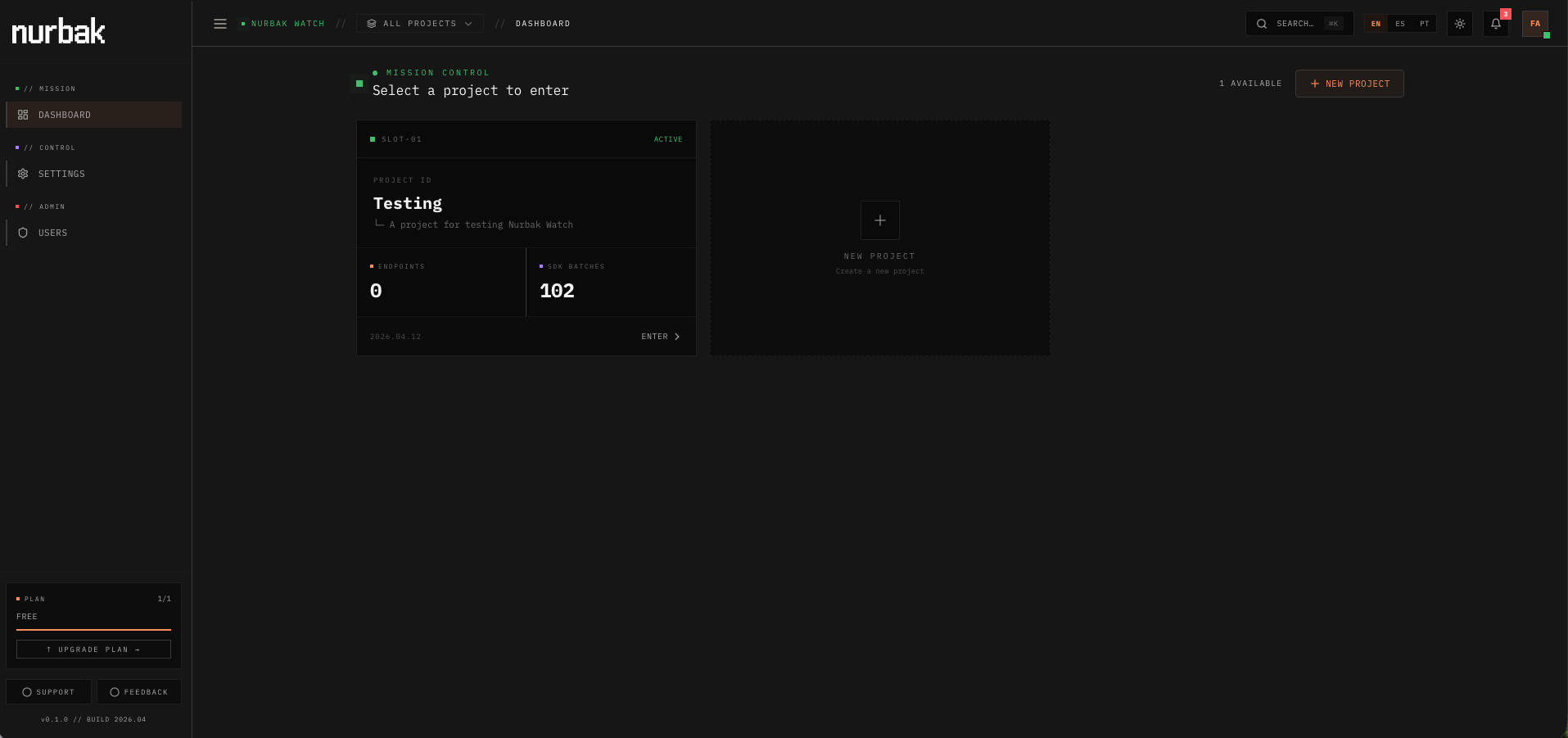Open Support
This screenshot has width=1568, height=738.
[x=48, y=692]
